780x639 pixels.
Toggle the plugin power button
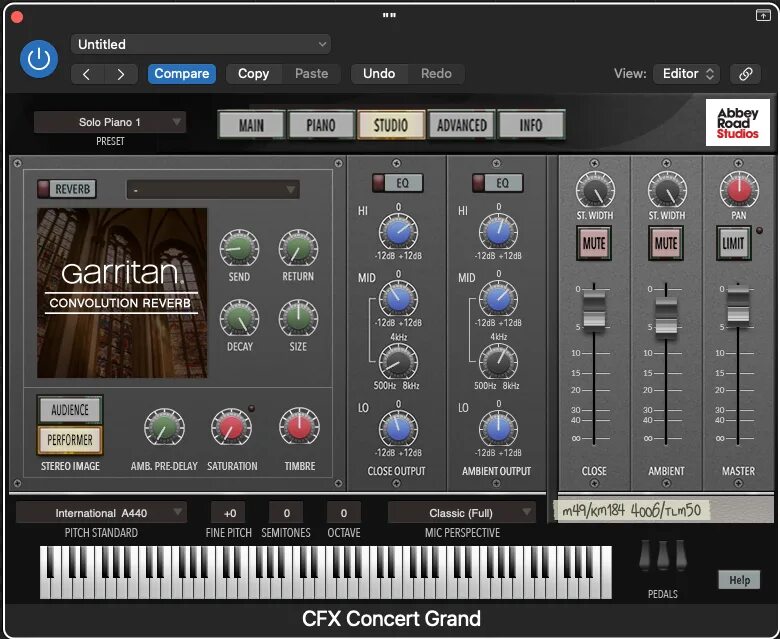[x=39, y=59]
